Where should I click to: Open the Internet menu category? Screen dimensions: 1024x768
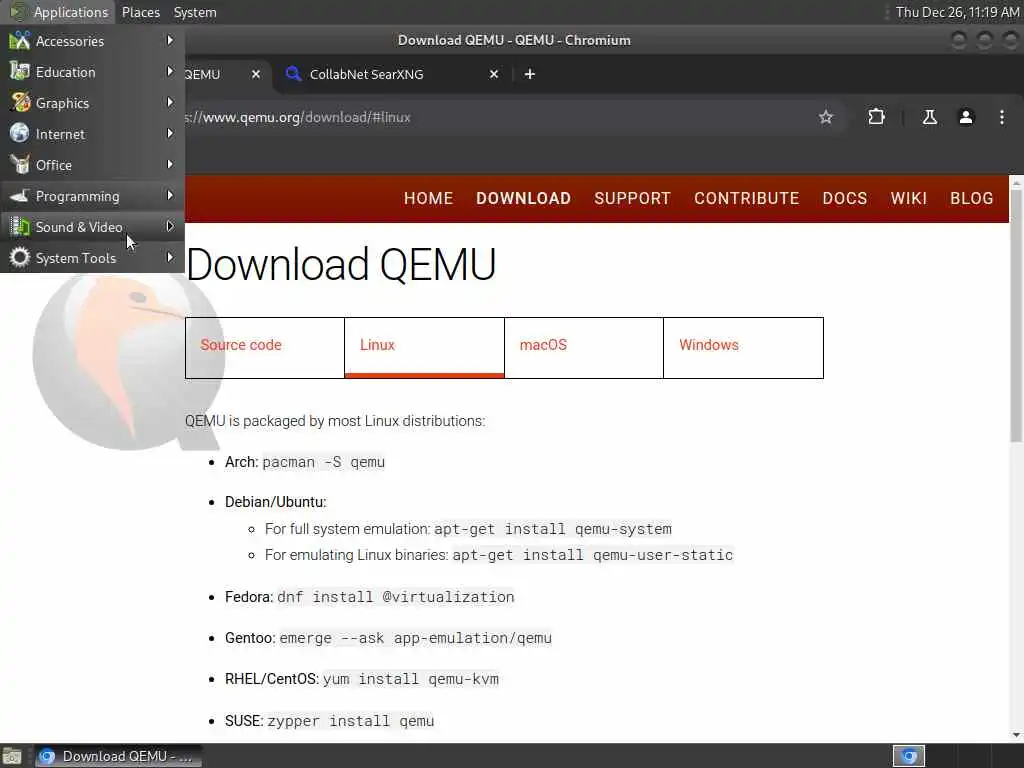tap(92, 134)
